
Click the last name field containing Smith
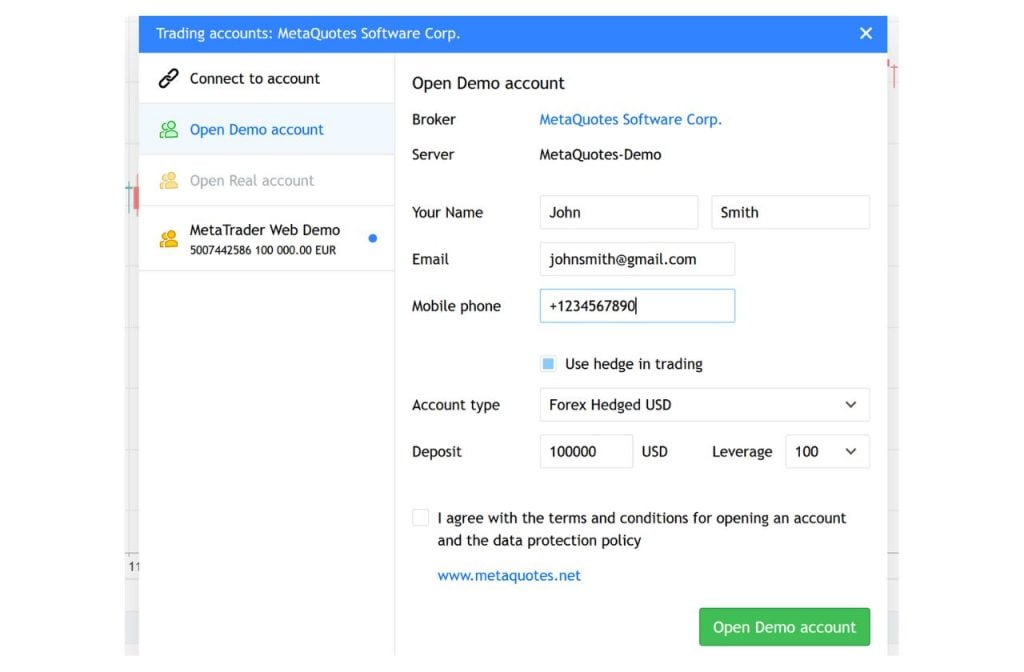click(x=790, y=212)
